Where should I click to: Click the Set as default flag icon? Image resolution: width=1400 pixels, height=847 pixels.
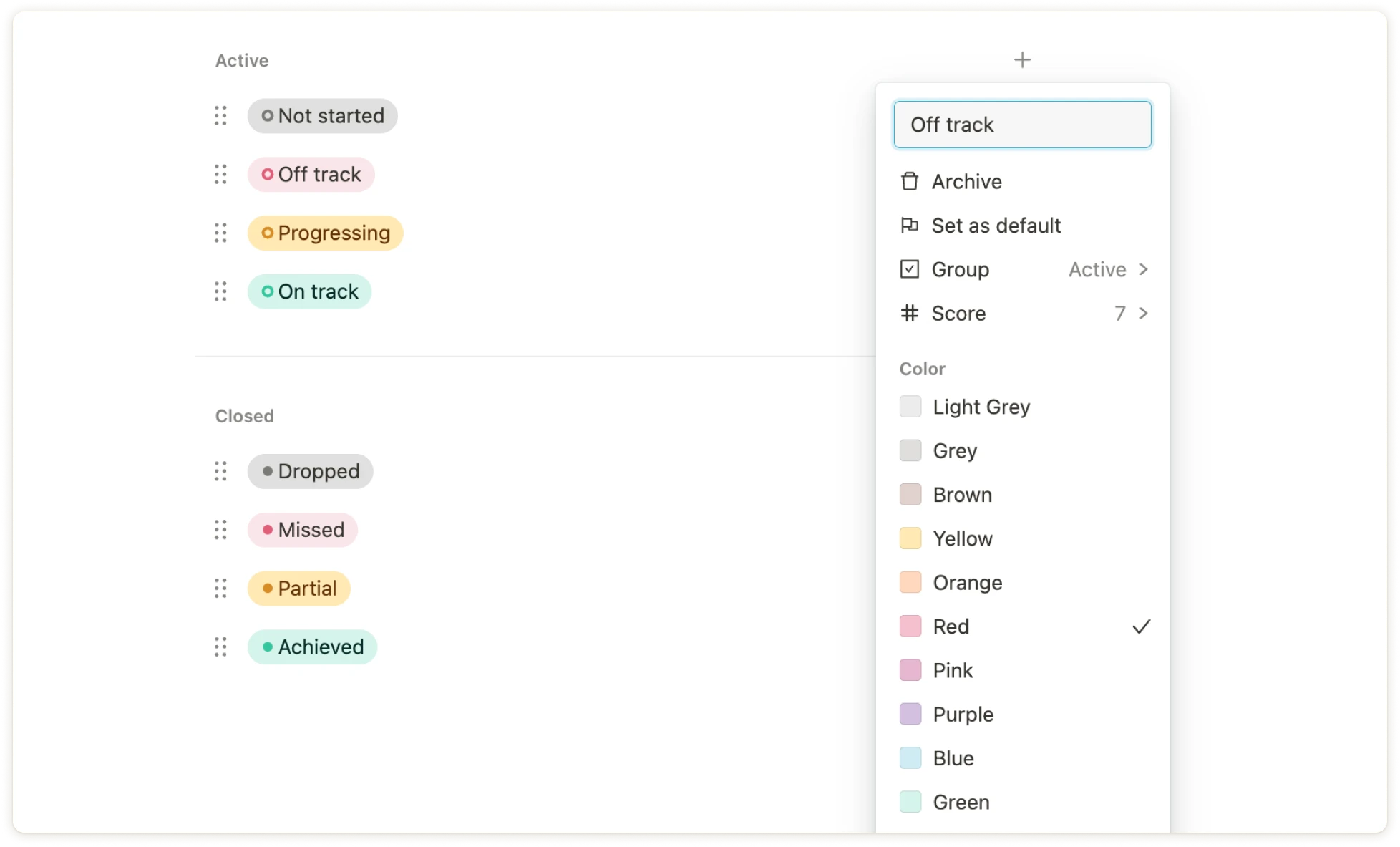coord(909,226)
